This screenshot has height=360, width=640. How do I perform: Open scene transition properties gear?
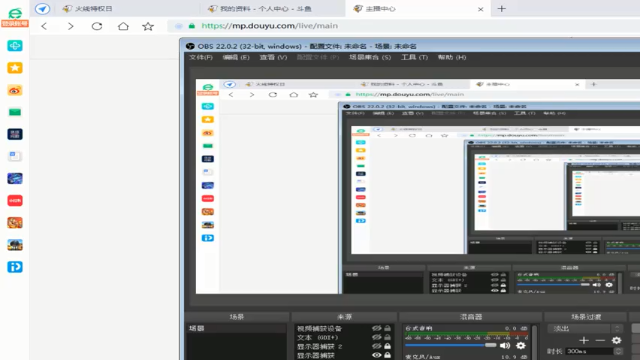coord(616,340)
